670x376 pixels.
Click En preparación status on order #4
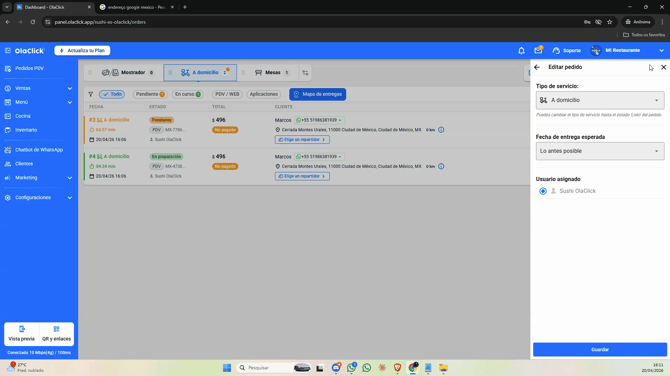pos(166,157)
